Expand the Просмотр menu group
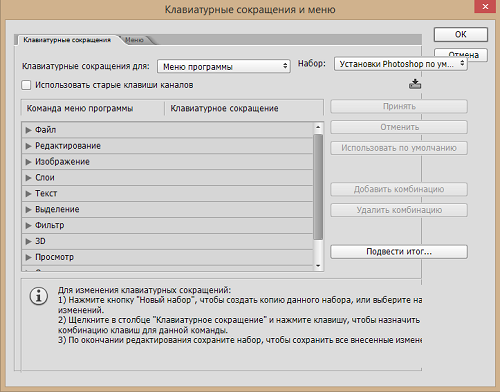This screenshot has height=392, width=500. [x=28, y=257]
